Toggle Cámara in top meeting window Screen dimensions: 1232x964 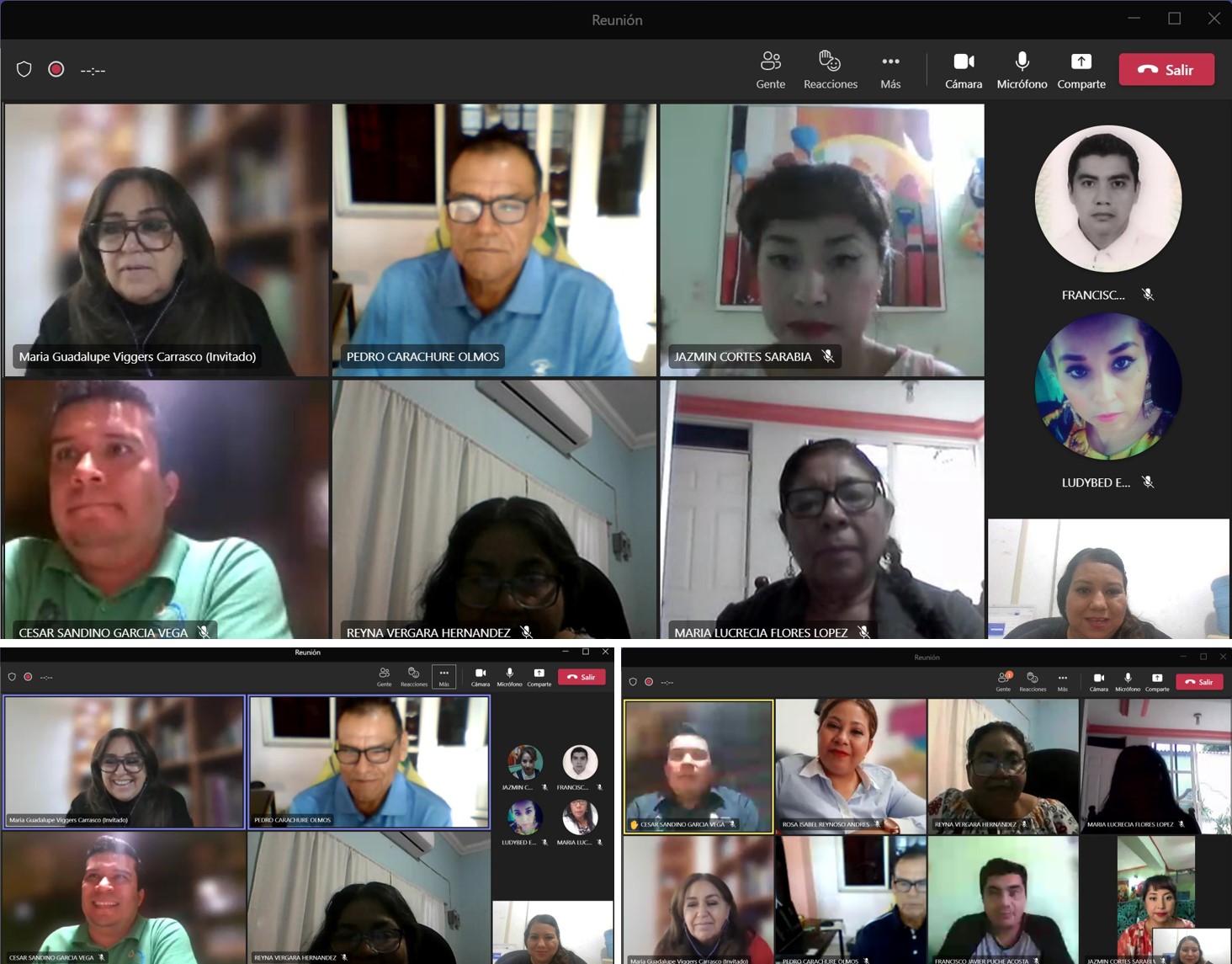[x=964, y=70]
